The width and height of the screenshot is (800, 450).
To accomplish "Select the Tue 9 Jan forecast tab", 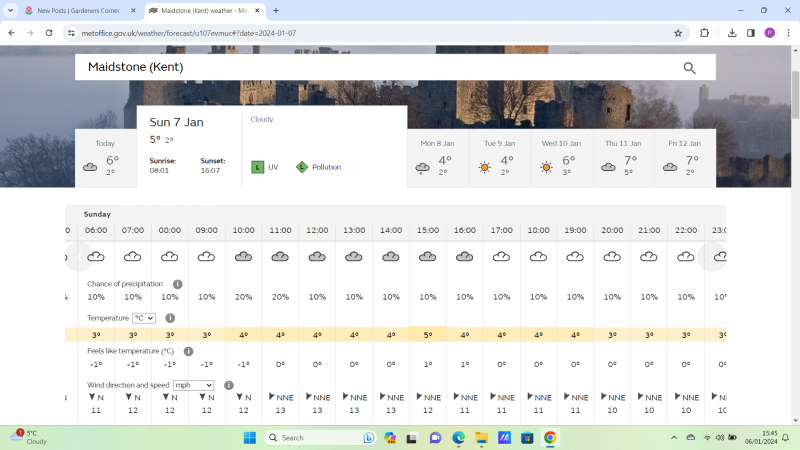I will [499, 158].
